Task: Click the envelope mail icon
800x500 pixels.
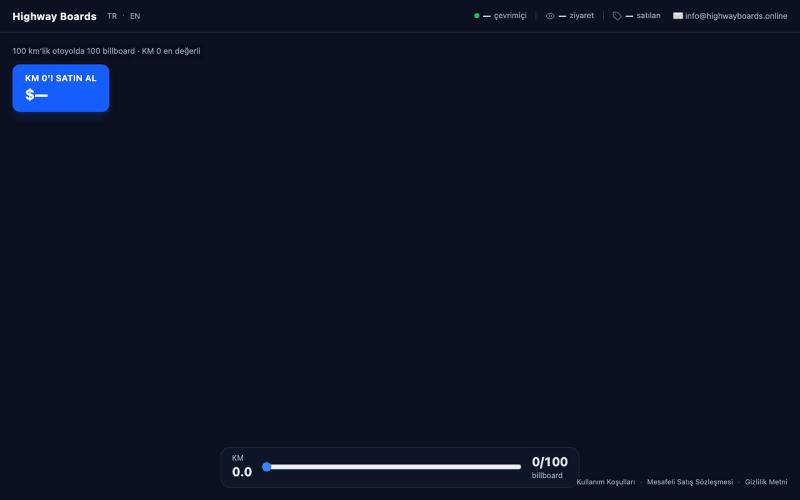Action: tap(678, 16)
